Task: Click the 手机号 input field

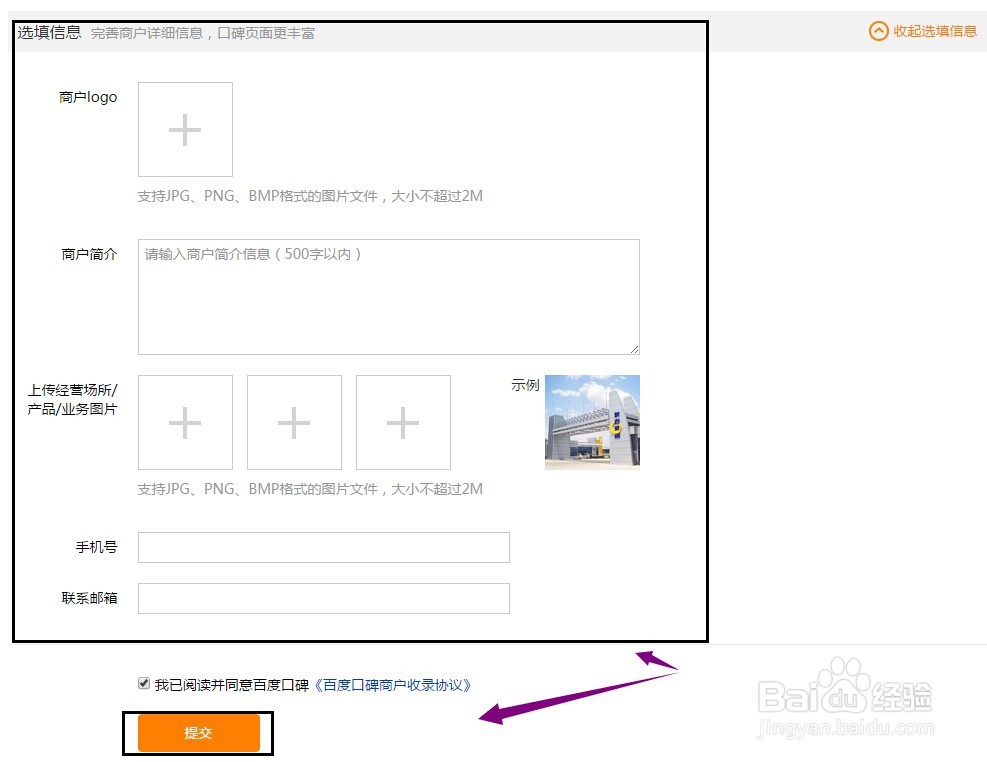Action: pyautogui.click(x=324, y=547)
